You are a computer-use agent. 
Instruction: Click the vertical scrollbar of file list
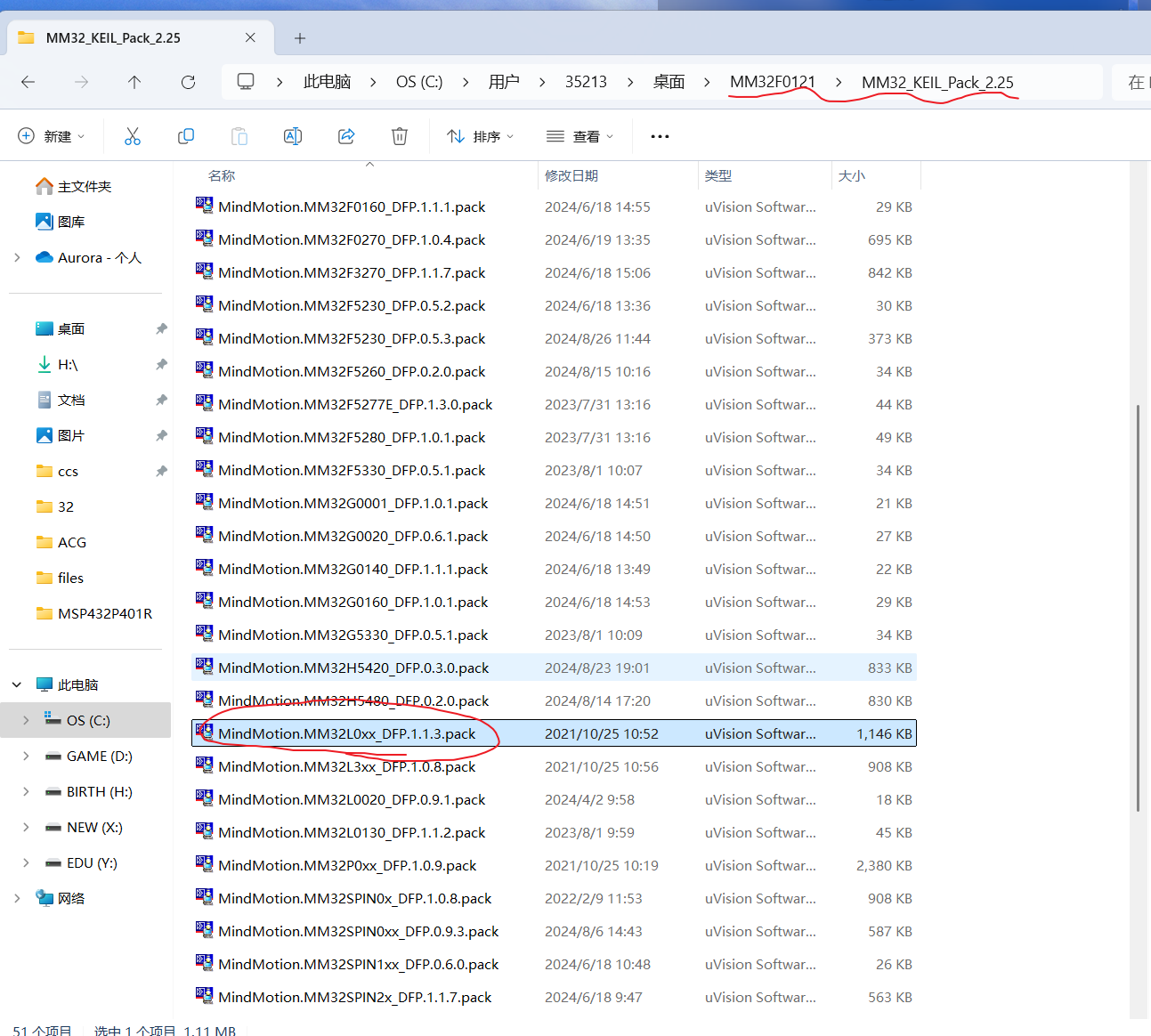[1138, 605]
